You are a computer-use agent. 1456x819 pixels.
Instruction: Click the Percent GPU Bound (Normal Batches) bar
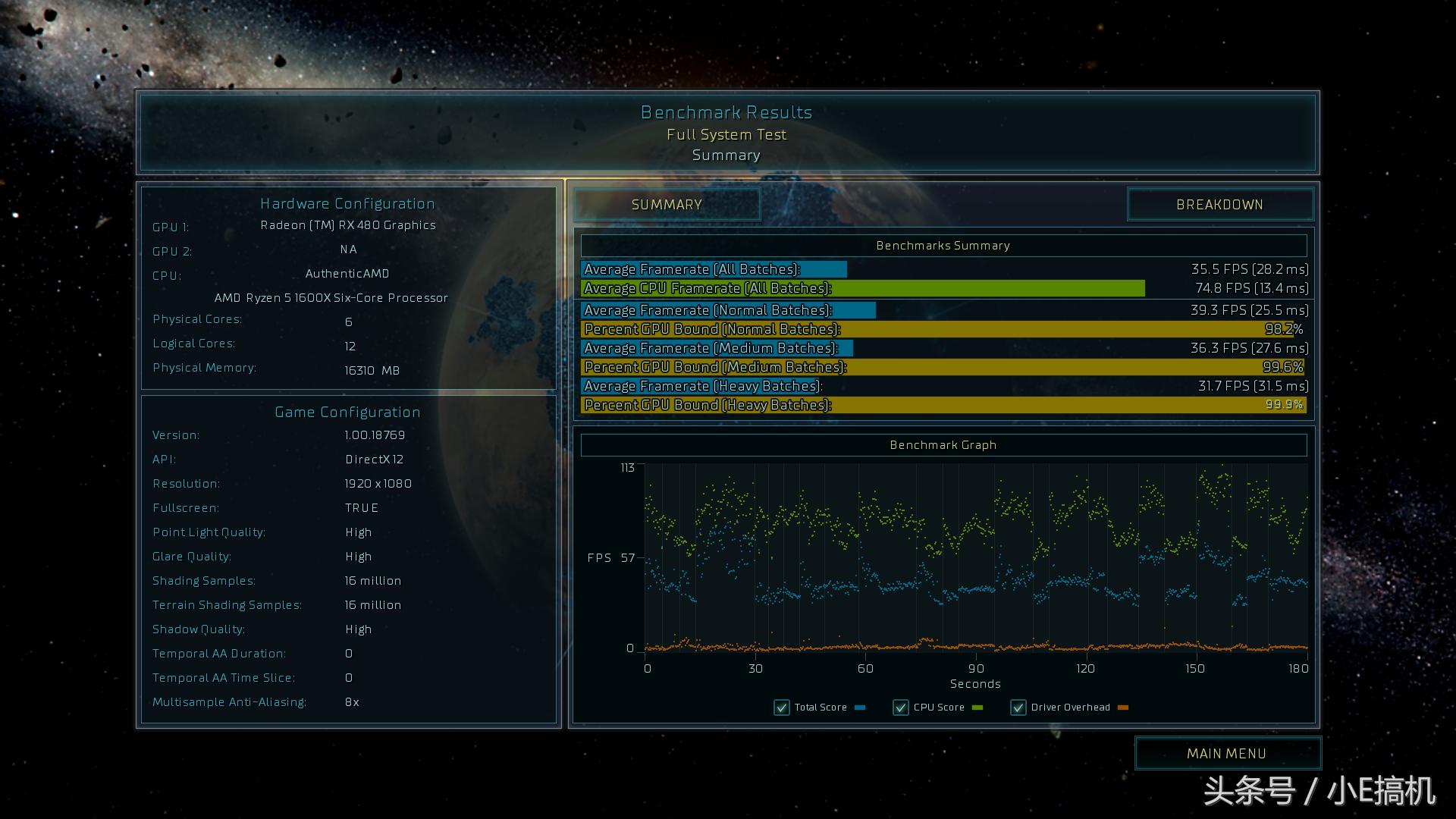point(943,329)
